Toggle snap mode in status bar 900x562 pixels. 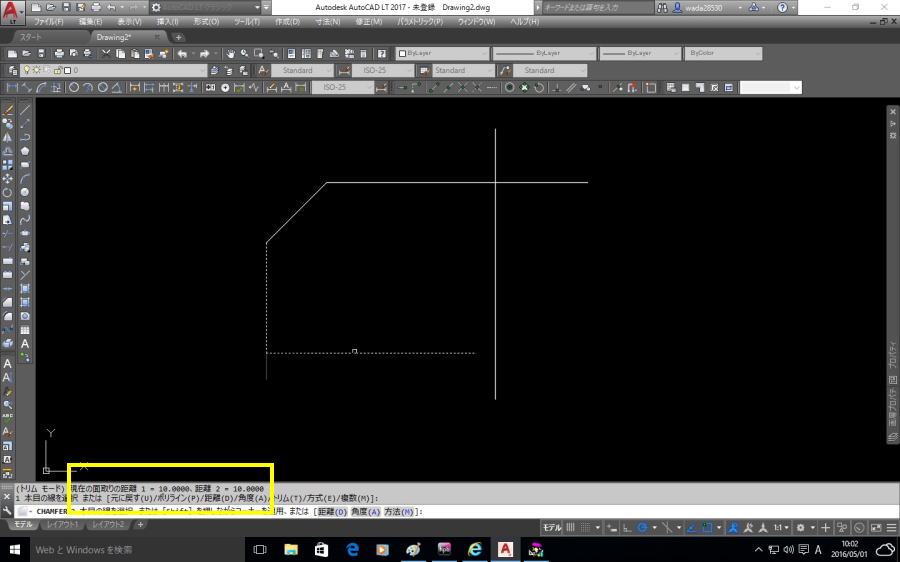585,528
